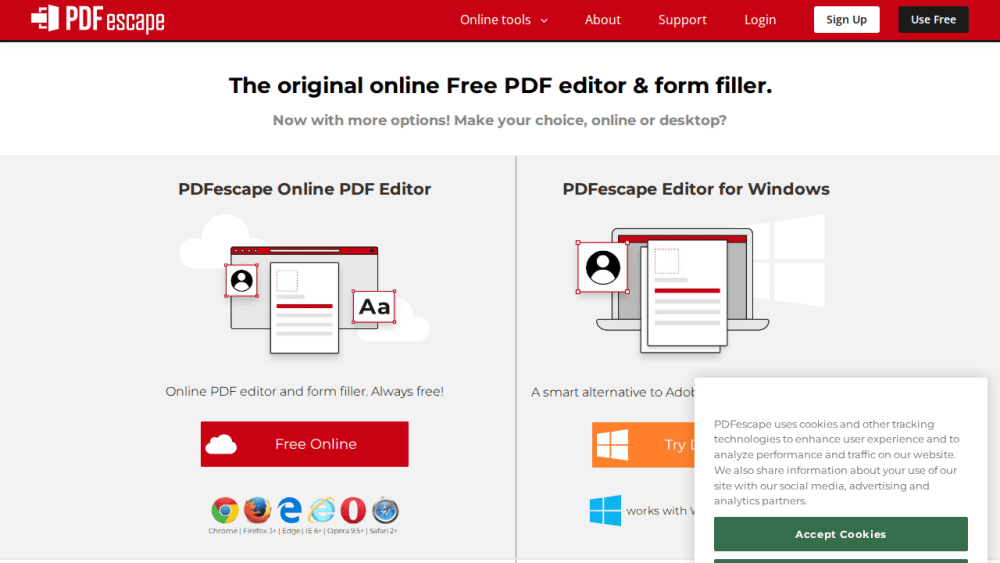Click 'Online PDF editor and form filler' text
Image resolution: width=1000 pixels, height=563 pixels.
point(304,391)
